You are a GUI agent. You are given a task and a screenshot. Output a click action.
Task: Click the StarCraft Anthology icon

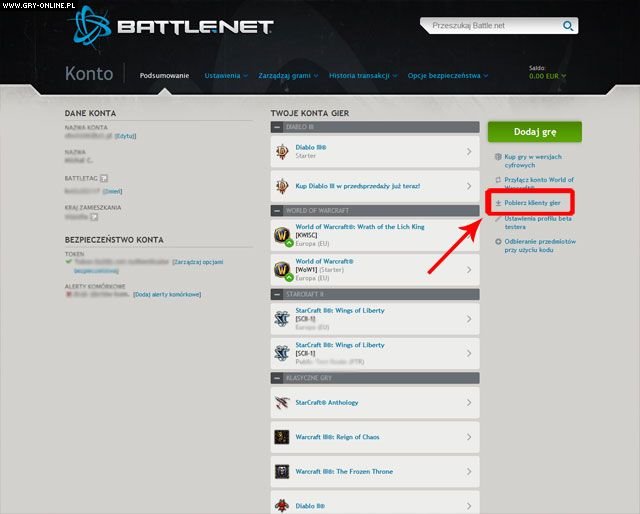(x=282, y=403)
